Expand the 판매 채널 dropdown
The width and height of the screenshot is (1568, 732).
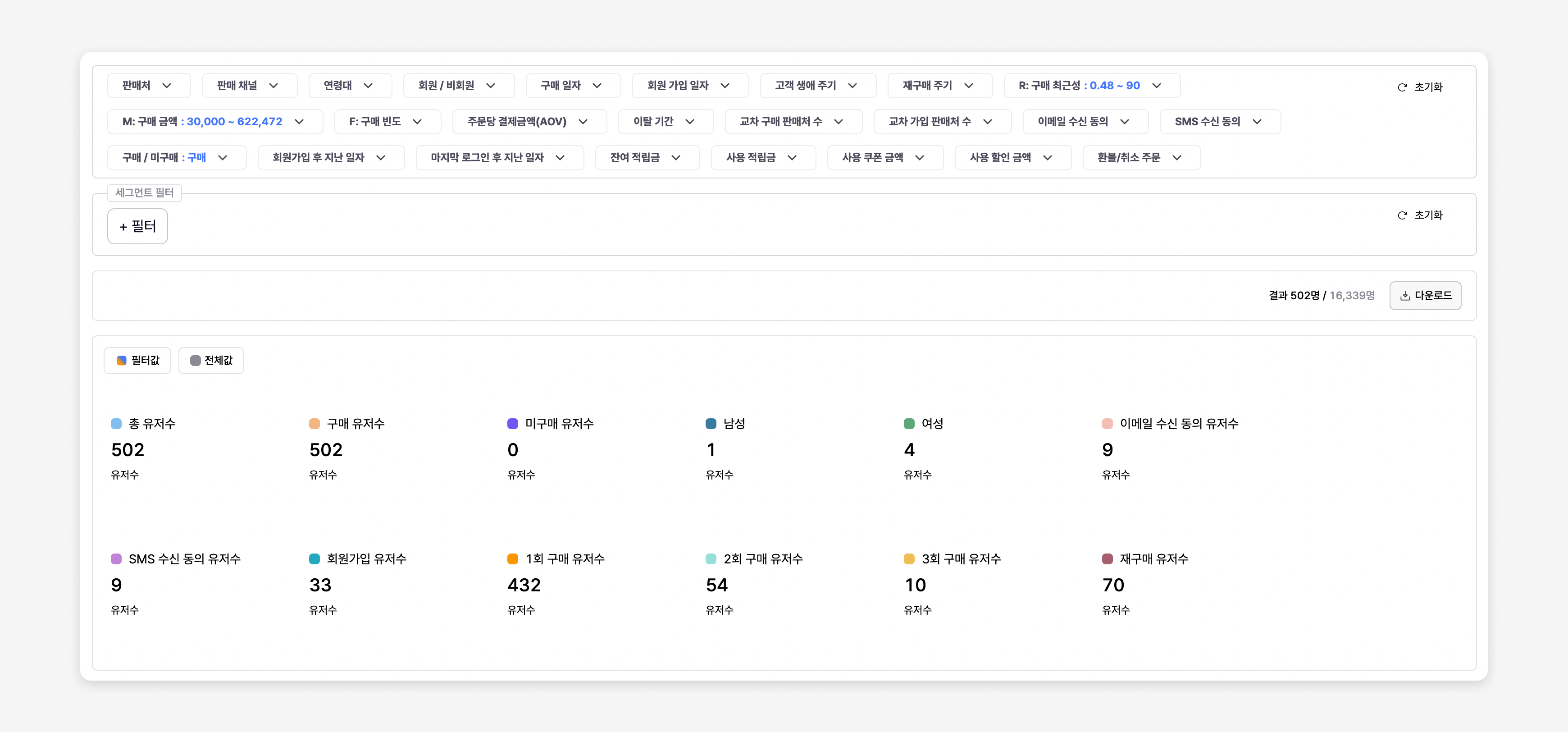[x=249, y=86]
